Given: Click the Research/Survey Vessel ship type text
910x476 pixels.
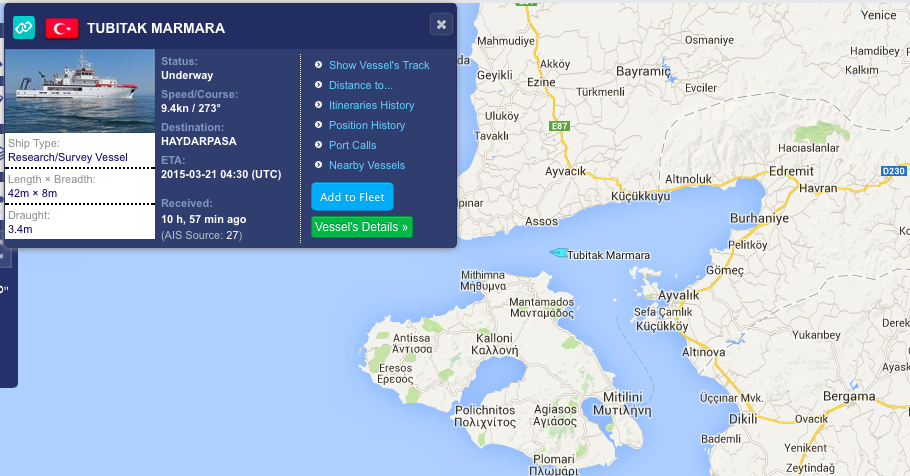Looking at the screenshot, I should coord(68,157).
